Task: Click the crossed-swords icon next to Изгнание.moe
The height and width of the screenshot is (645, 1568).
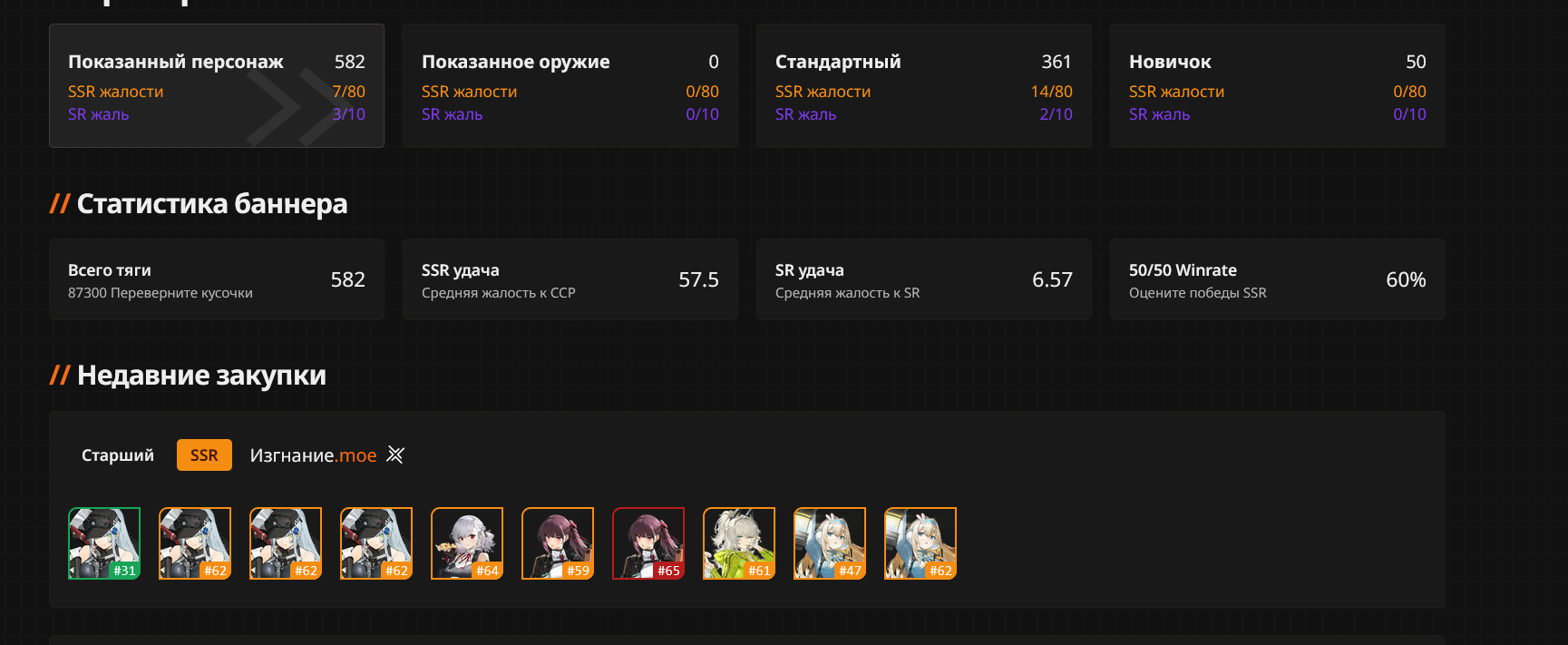Action: 394,454
